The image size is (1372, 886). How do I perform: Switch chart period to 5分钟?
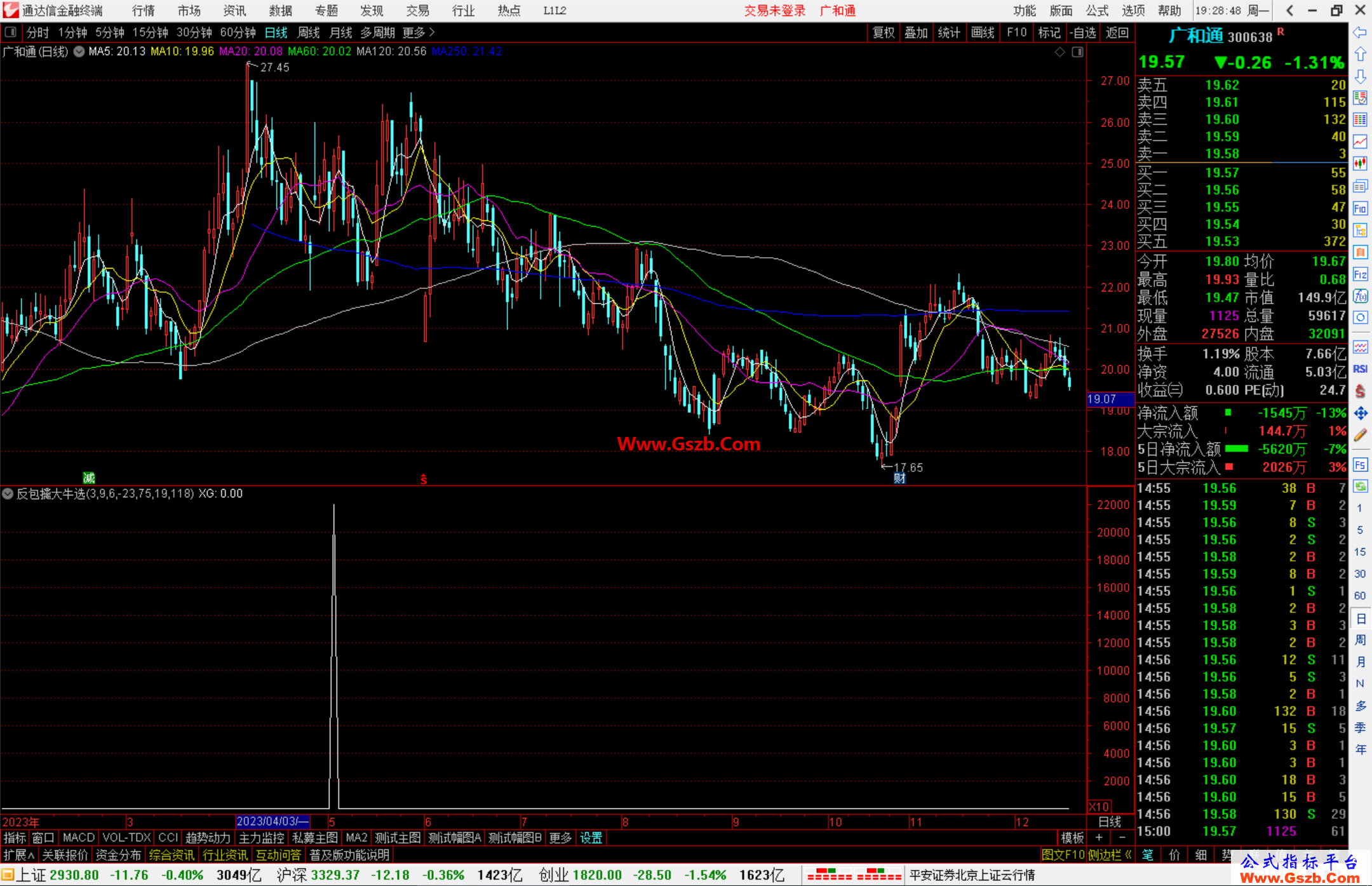[110, 32]
